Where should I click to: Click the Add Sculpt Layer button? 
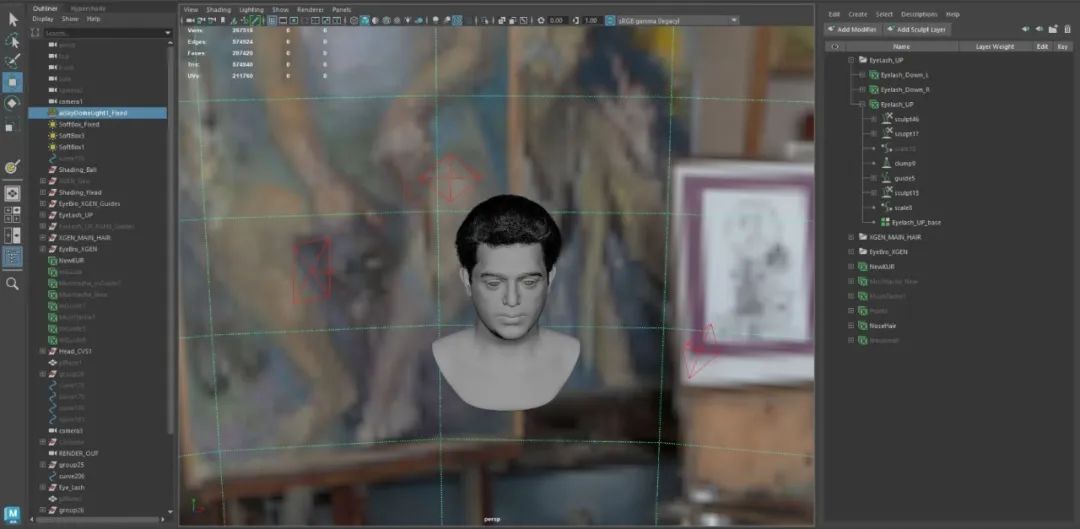coord(916,30)
